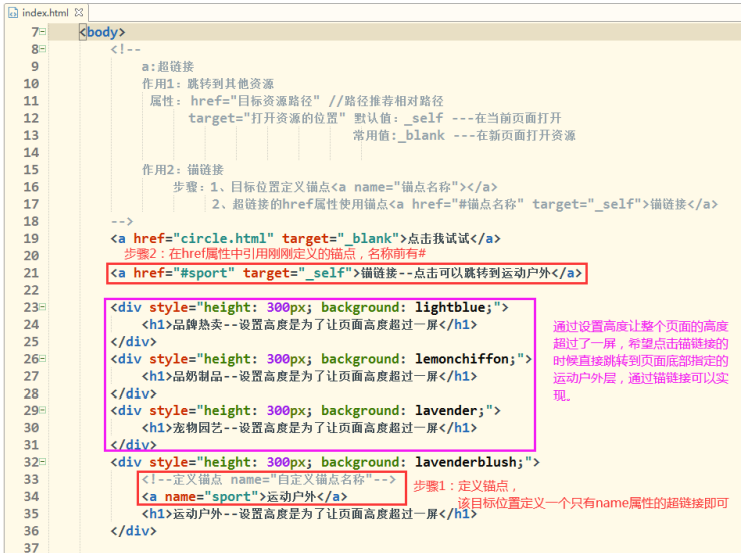Click the comment a:超链接 on line 9
The image size is (742, 553).
pos(168,66)
